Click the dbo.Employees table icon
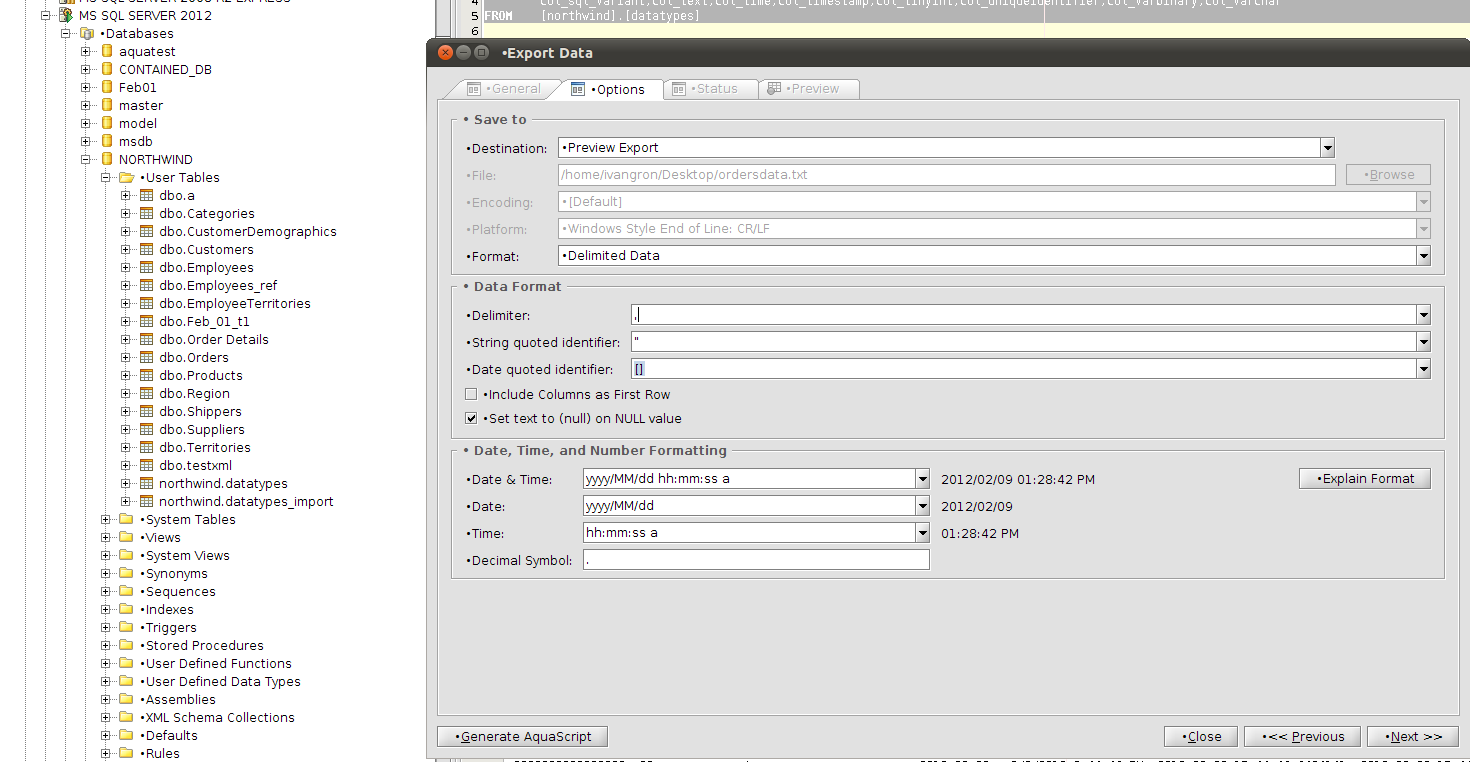This screenshot has height=762, width=1470. 146,267
